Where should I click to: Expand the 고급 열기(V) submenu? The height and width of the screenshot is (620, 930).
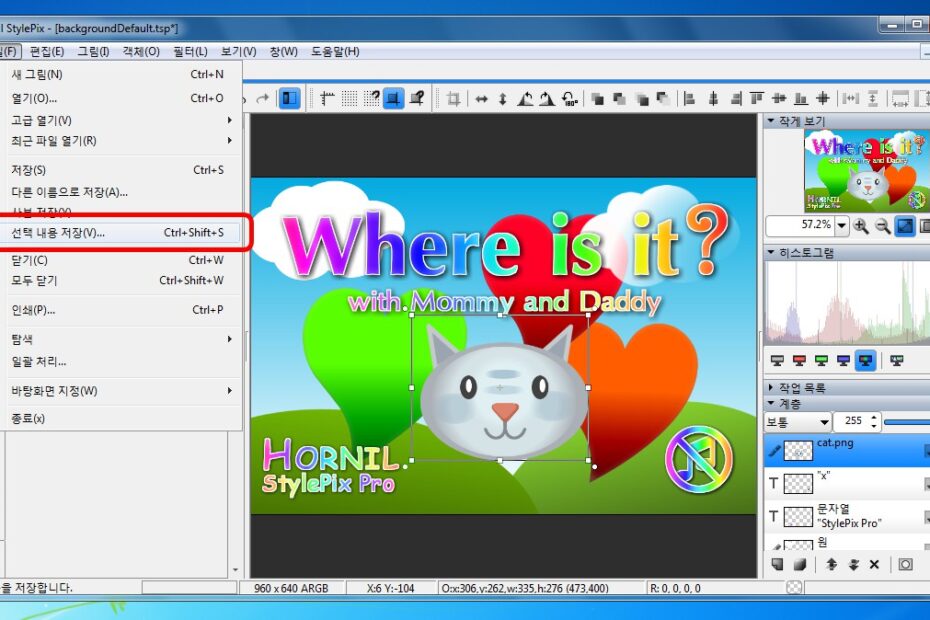pos(123,120)
